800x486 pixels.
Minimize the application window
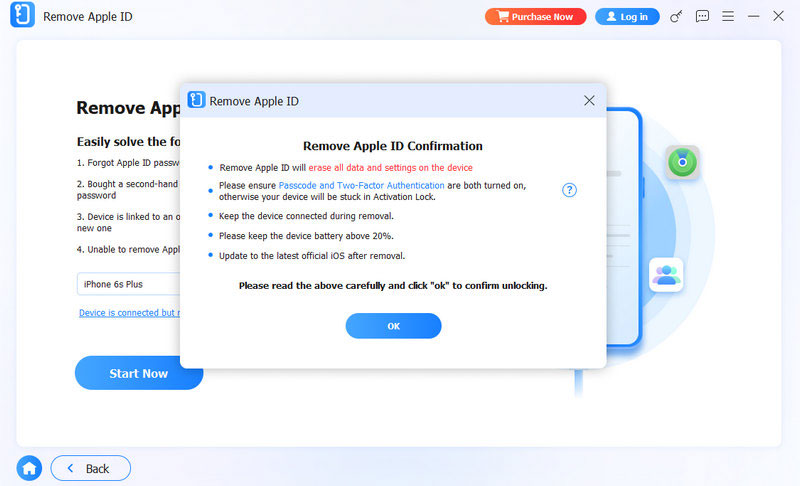click(754, 16)
